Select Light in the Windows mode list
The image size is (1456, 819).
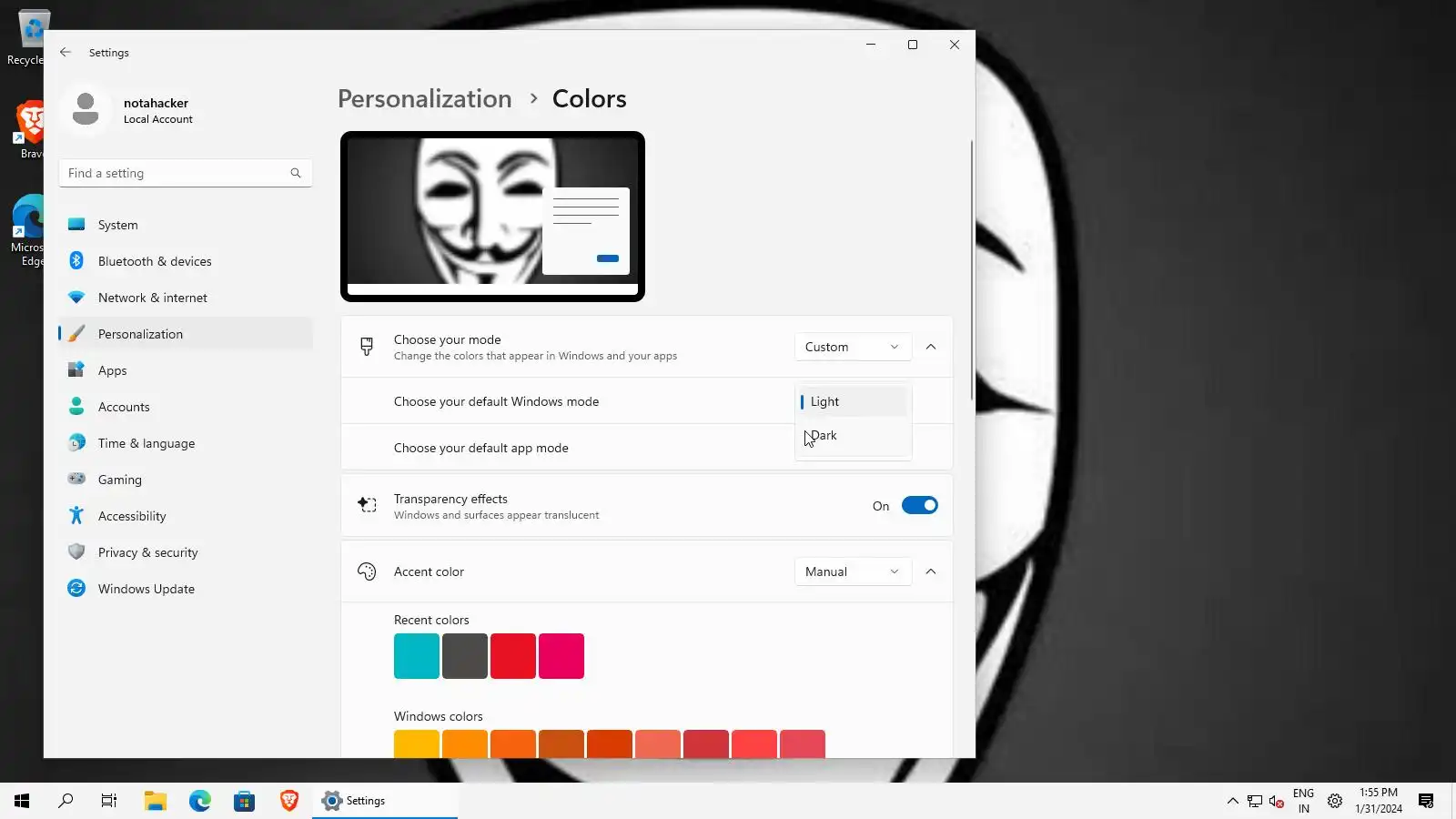(x=854, y=401)
